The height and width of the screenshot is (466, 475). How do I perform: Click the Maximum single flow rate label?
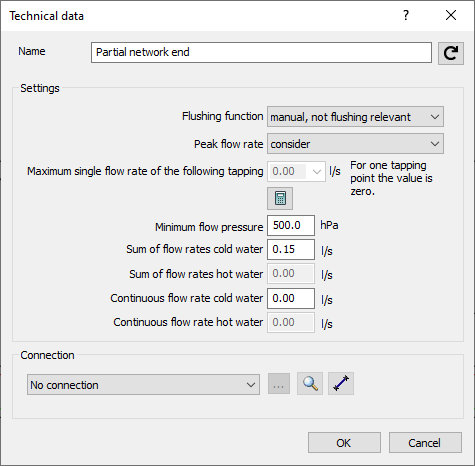click(x=145, y=171)
